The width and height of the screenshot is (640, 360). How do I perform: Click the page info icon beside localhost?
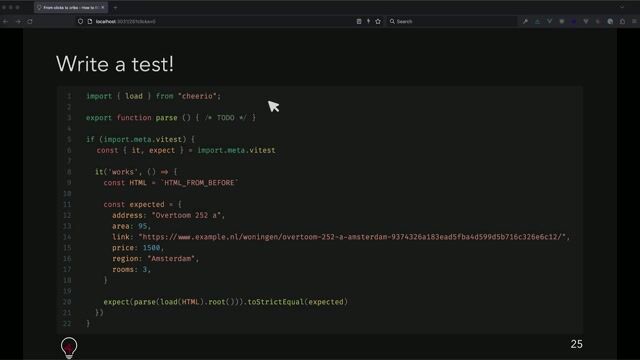pos(90,21)
